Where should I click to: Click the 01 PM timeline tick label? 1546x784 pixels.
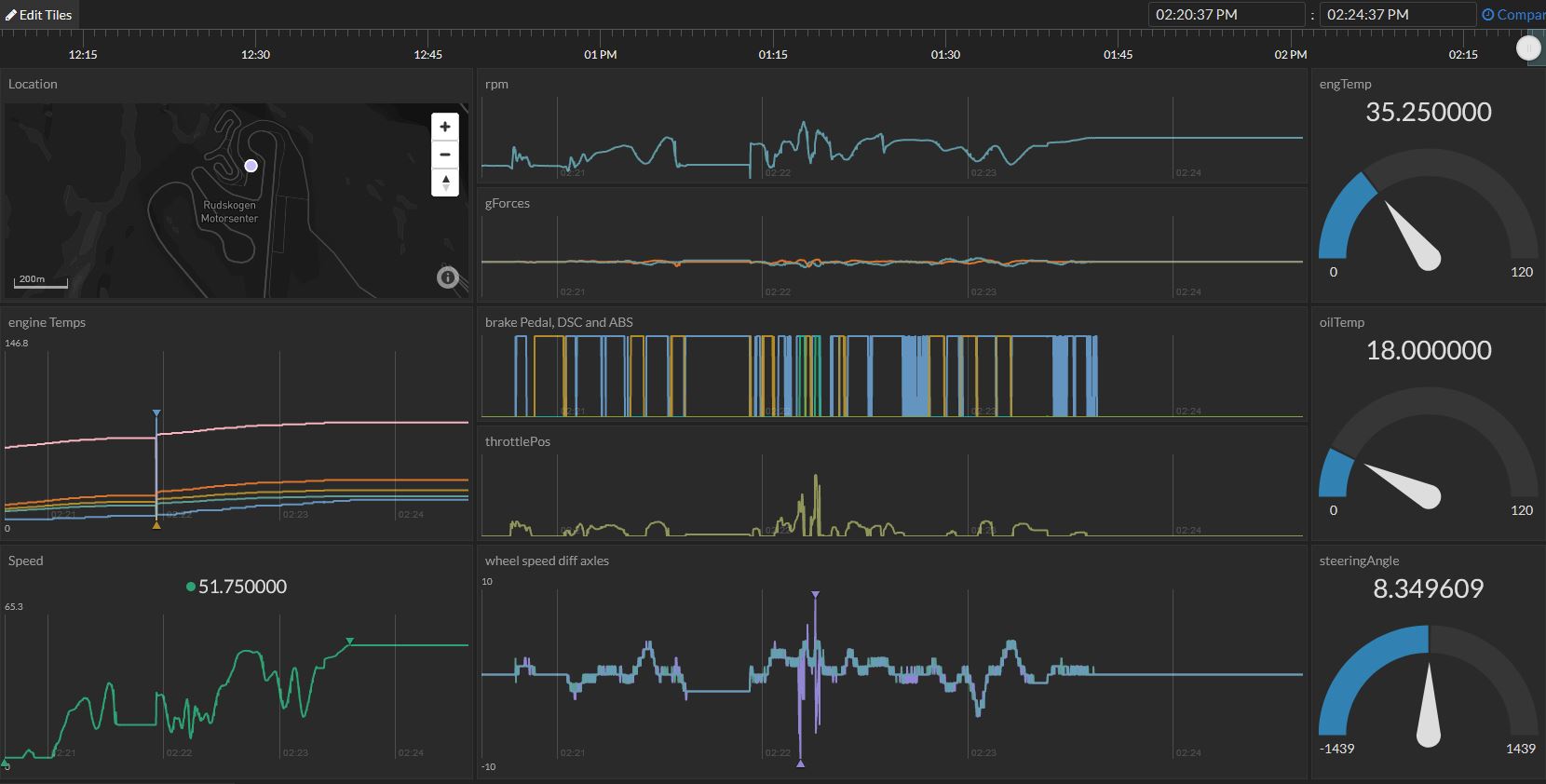[x=601, y=55]
